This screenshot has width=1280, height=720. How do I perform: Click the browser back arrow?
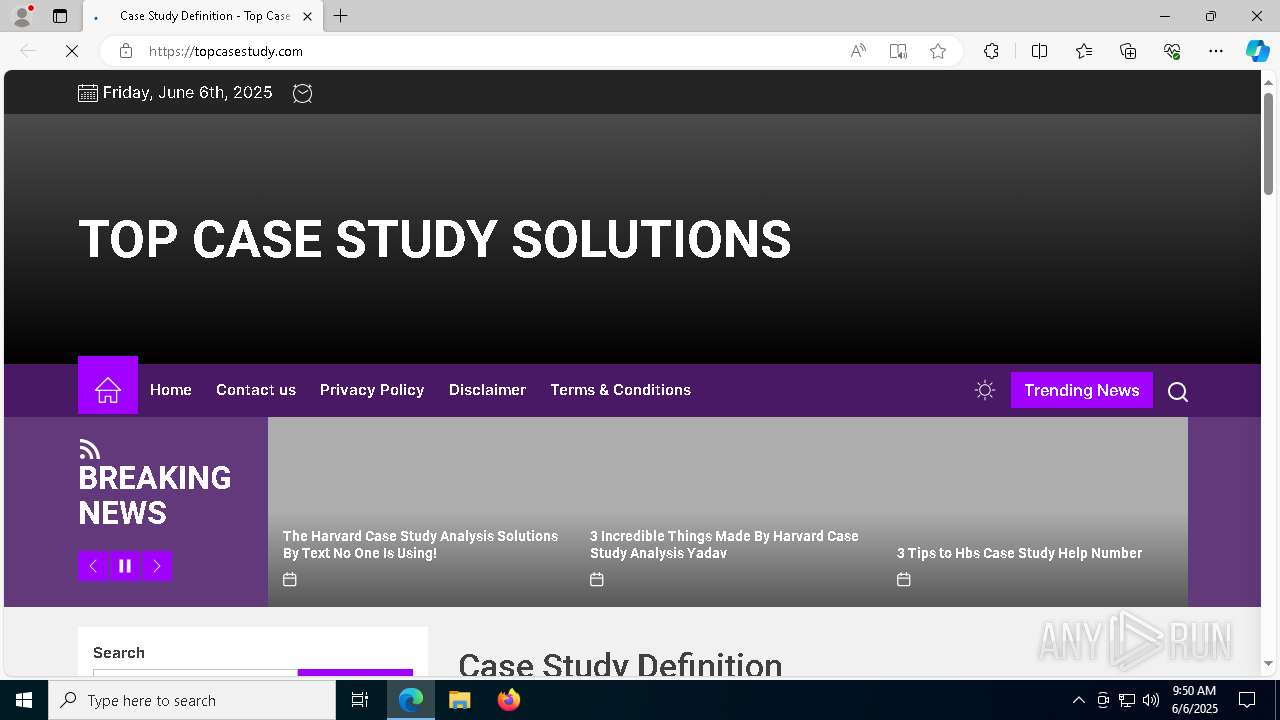click(28, 51)
